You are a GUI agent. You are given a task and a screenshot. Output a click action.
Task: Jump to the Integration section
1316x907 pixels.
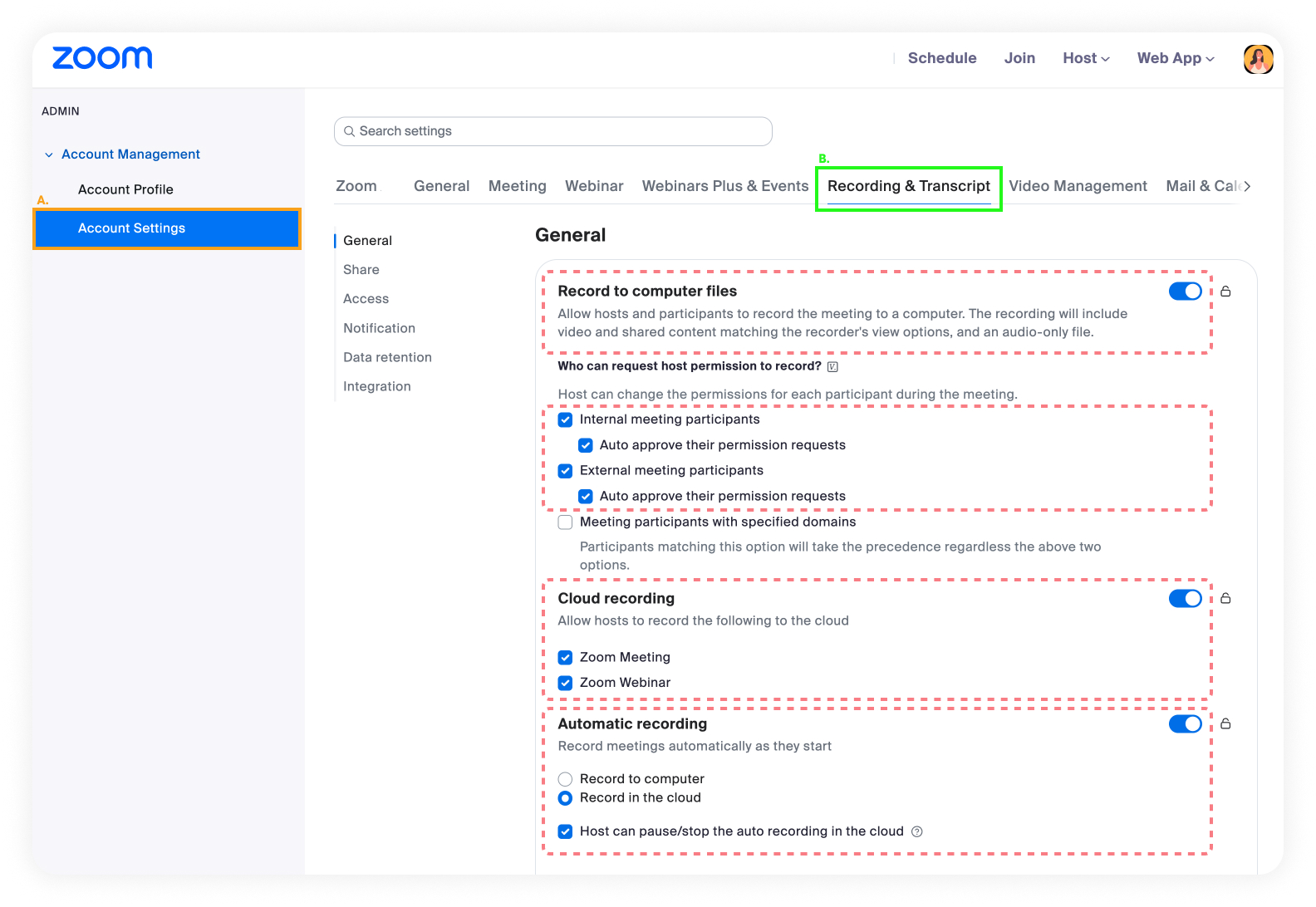[x=377, y=386]
